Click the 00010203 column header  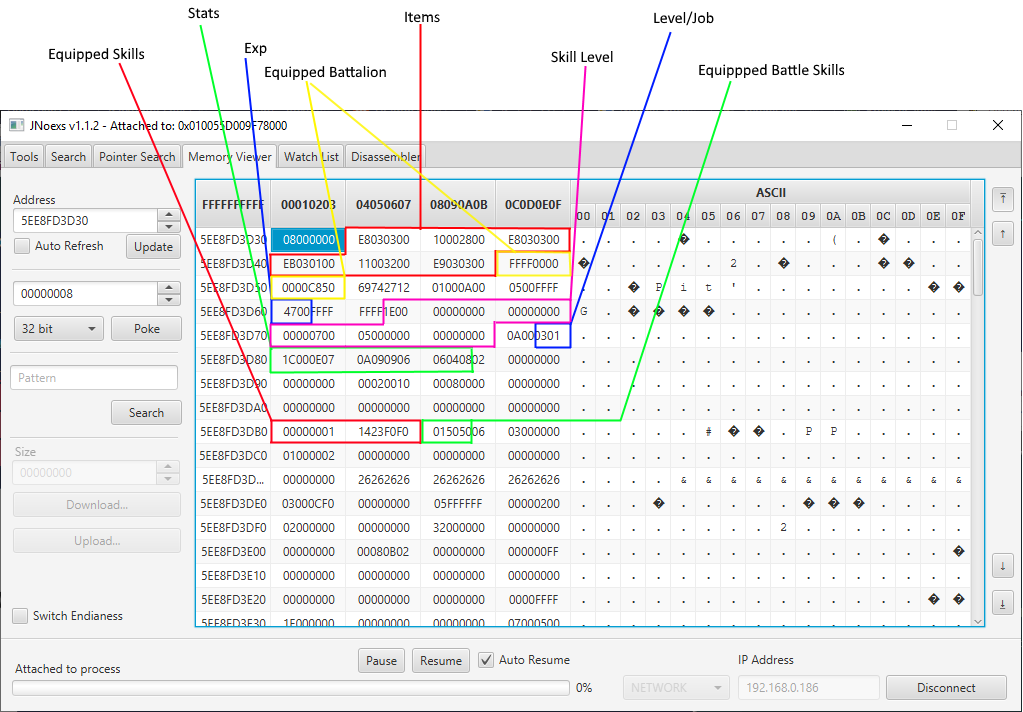[x=308, y=204]
